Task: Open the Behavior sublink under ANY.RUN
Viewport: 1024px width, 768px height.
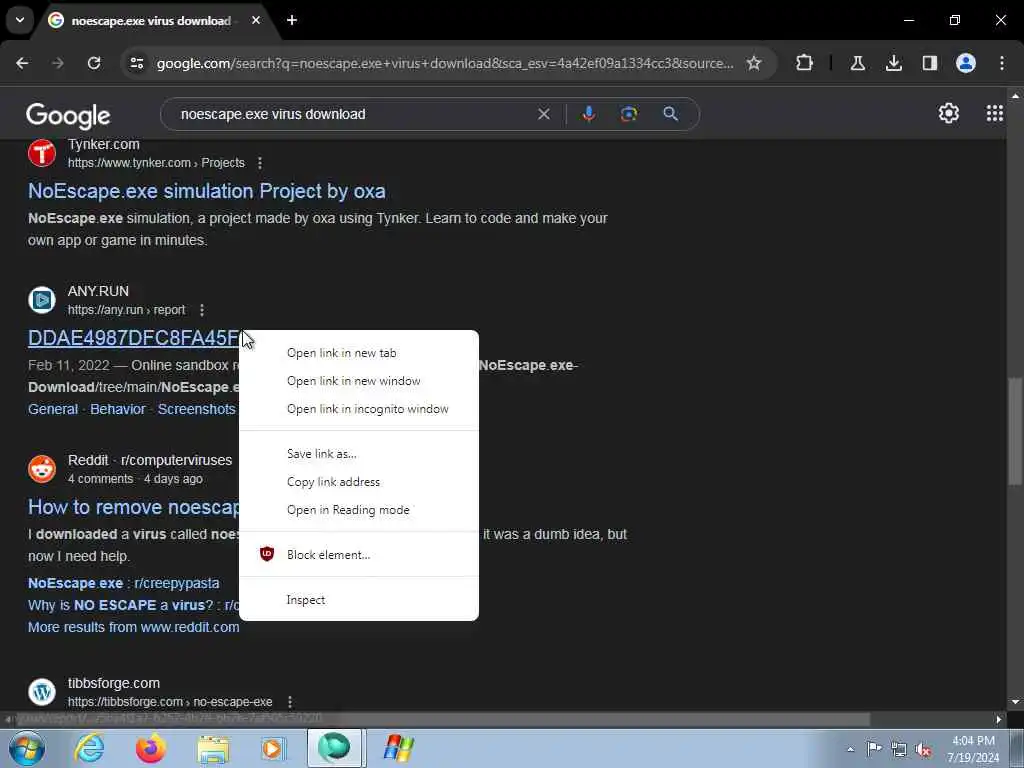Action: pos(118,409)
